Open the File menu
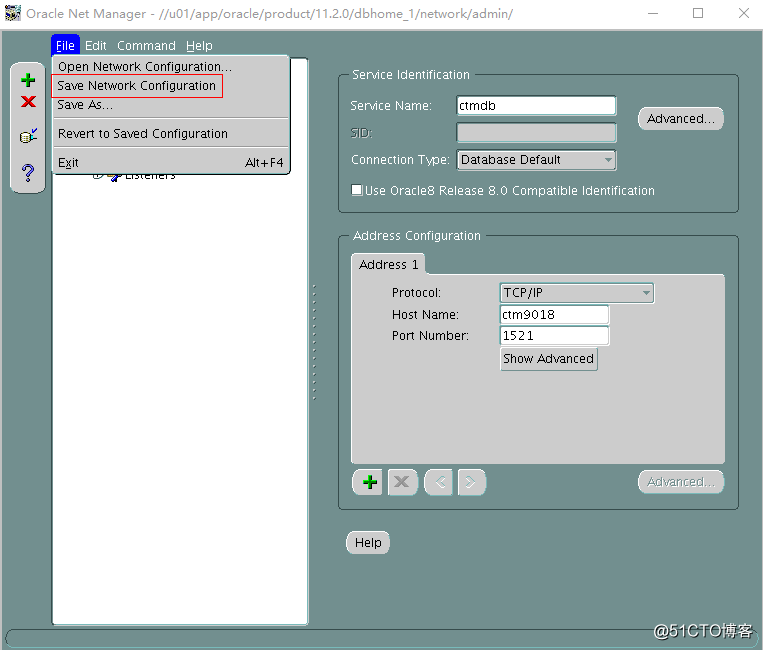Viewport: 763px width, 650px height. tap(65, 46)
